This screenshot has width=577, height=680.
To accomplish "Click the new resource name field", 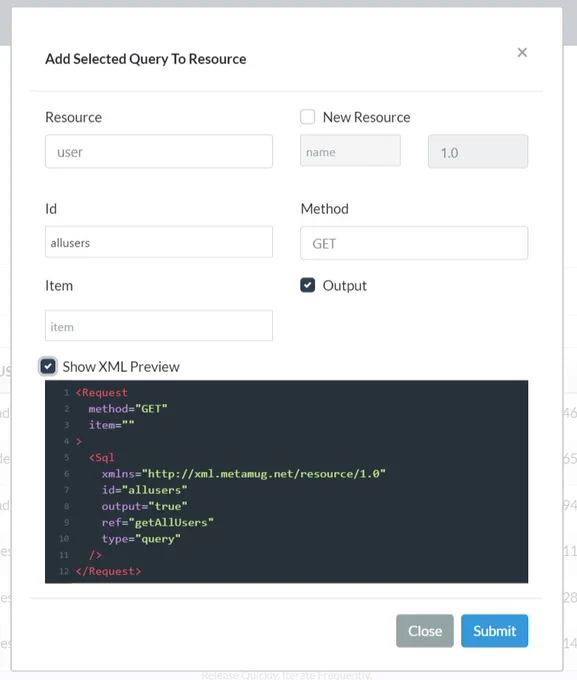I will pos(350,150).
